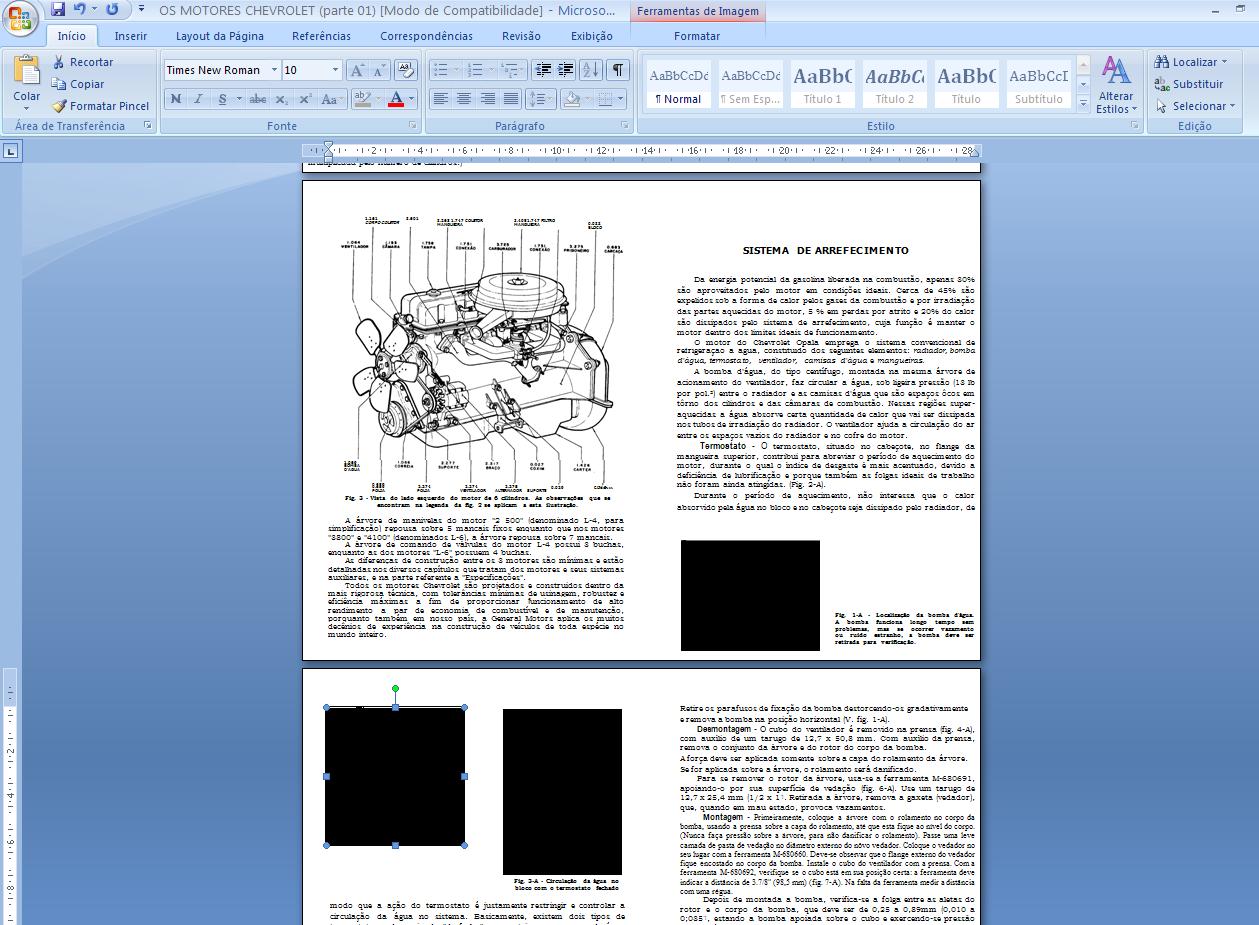1259x925 pixels.
Task: Copy selection with Copiar
Action: pos(78,84)
